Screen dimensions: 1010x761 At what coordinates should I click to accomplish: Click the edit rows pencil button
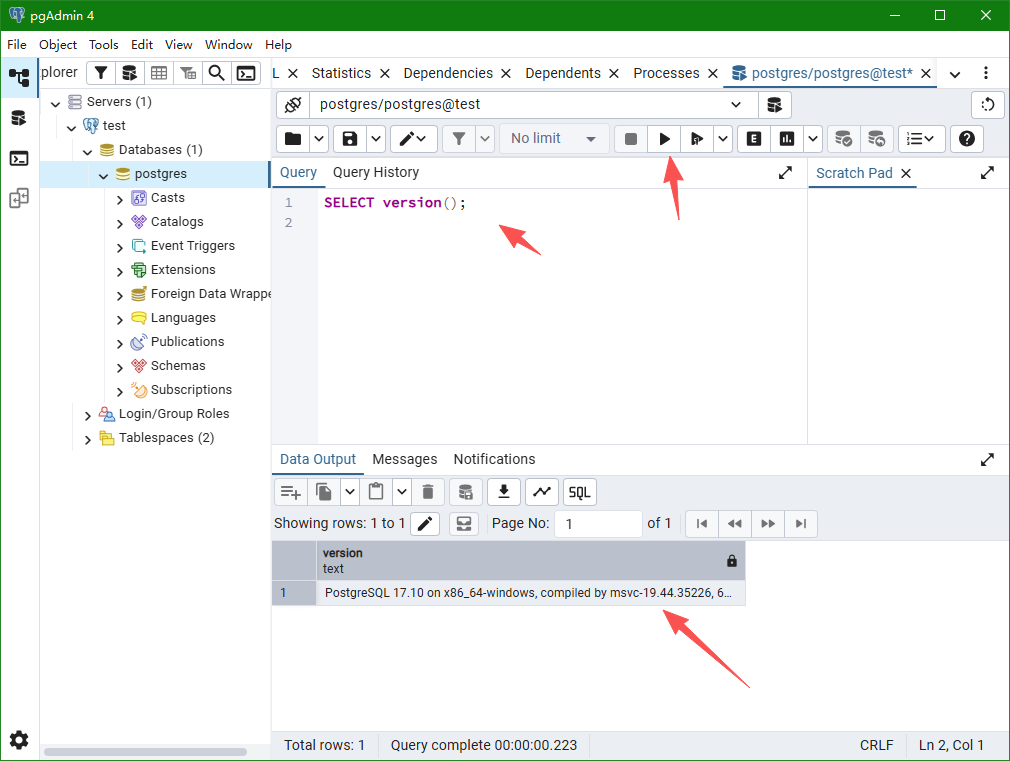(x=425, y=524)
